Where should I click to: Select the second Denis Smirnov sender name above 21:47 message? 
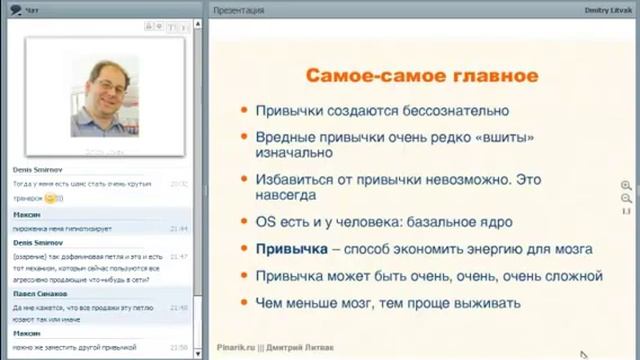pos(38,242)
